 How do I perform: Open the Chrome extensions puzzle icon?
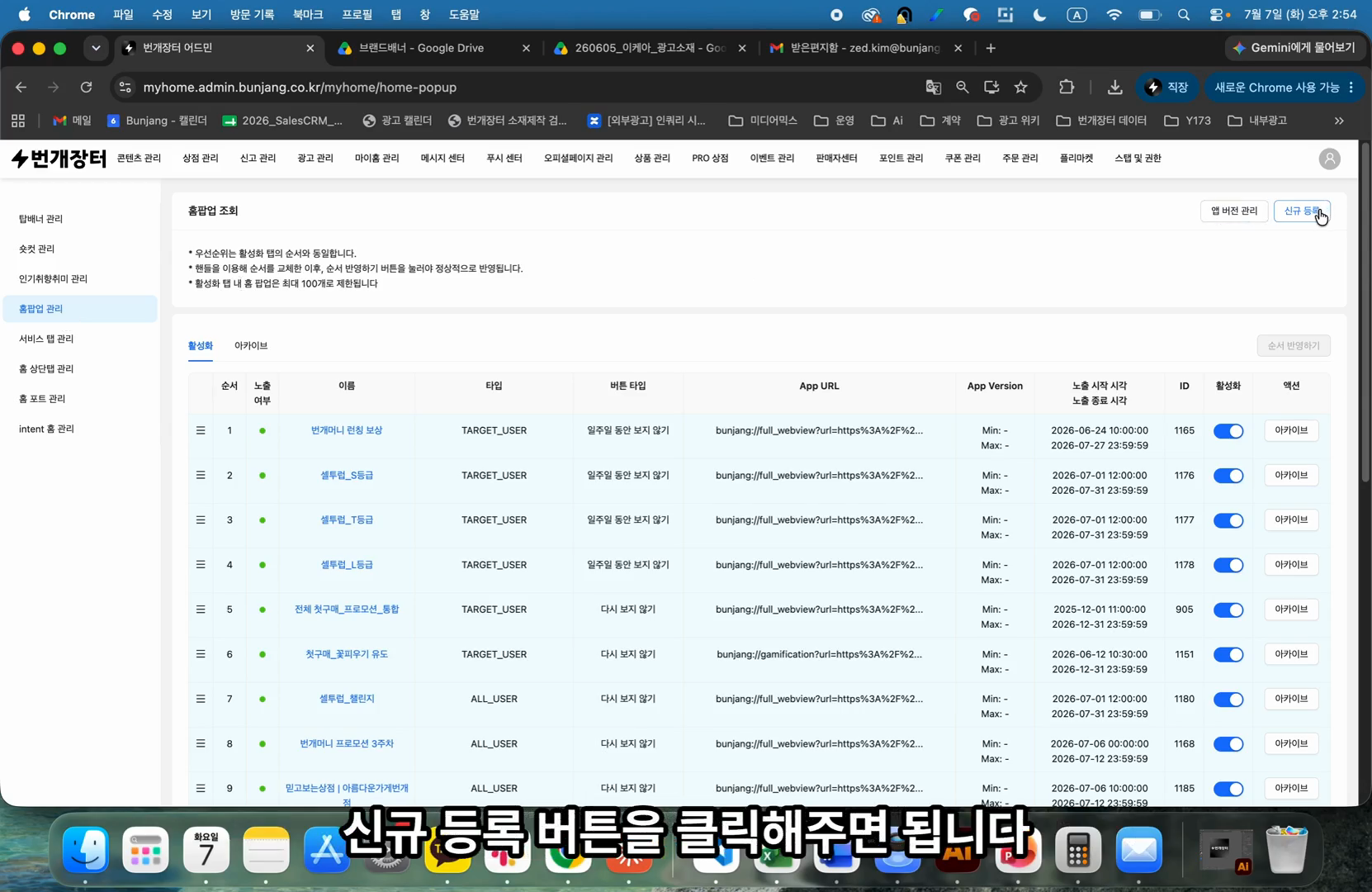tap(1067, 88)
